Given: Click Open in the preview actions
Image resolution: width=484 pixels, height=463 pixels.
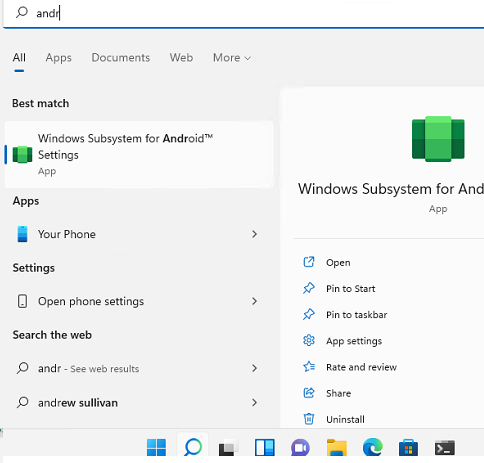Looking at the screenshot, I should (338, 263).
